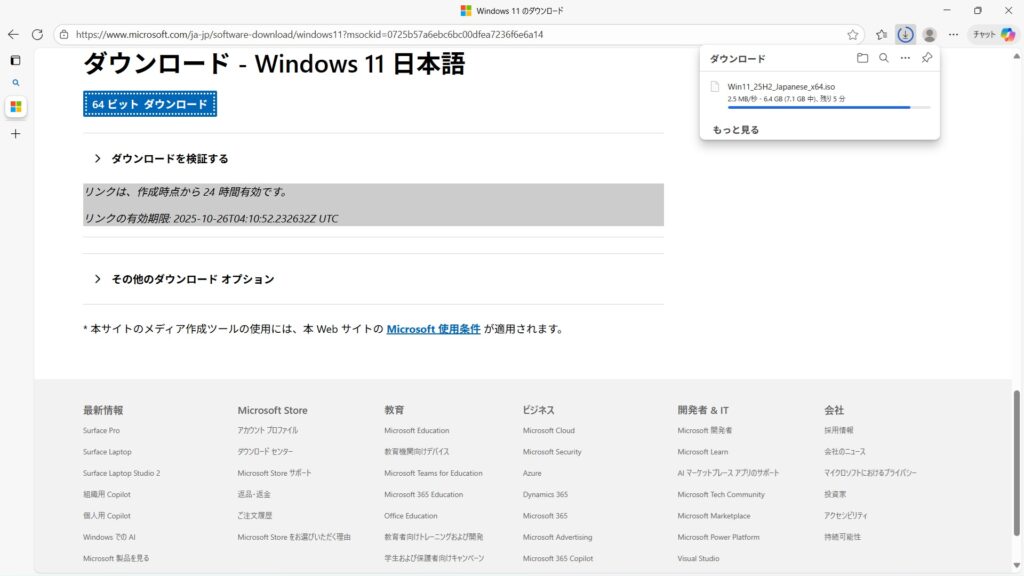Pin the downloads panel
Viewport: 1024px width, 576px height.
point(927,59)
